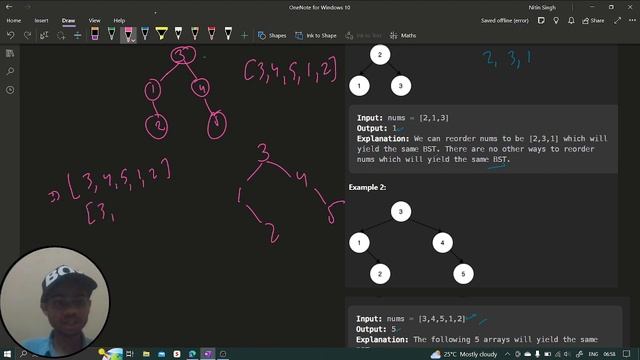Click the Input: nums = [2,1,3] line

tap(403, 118)
